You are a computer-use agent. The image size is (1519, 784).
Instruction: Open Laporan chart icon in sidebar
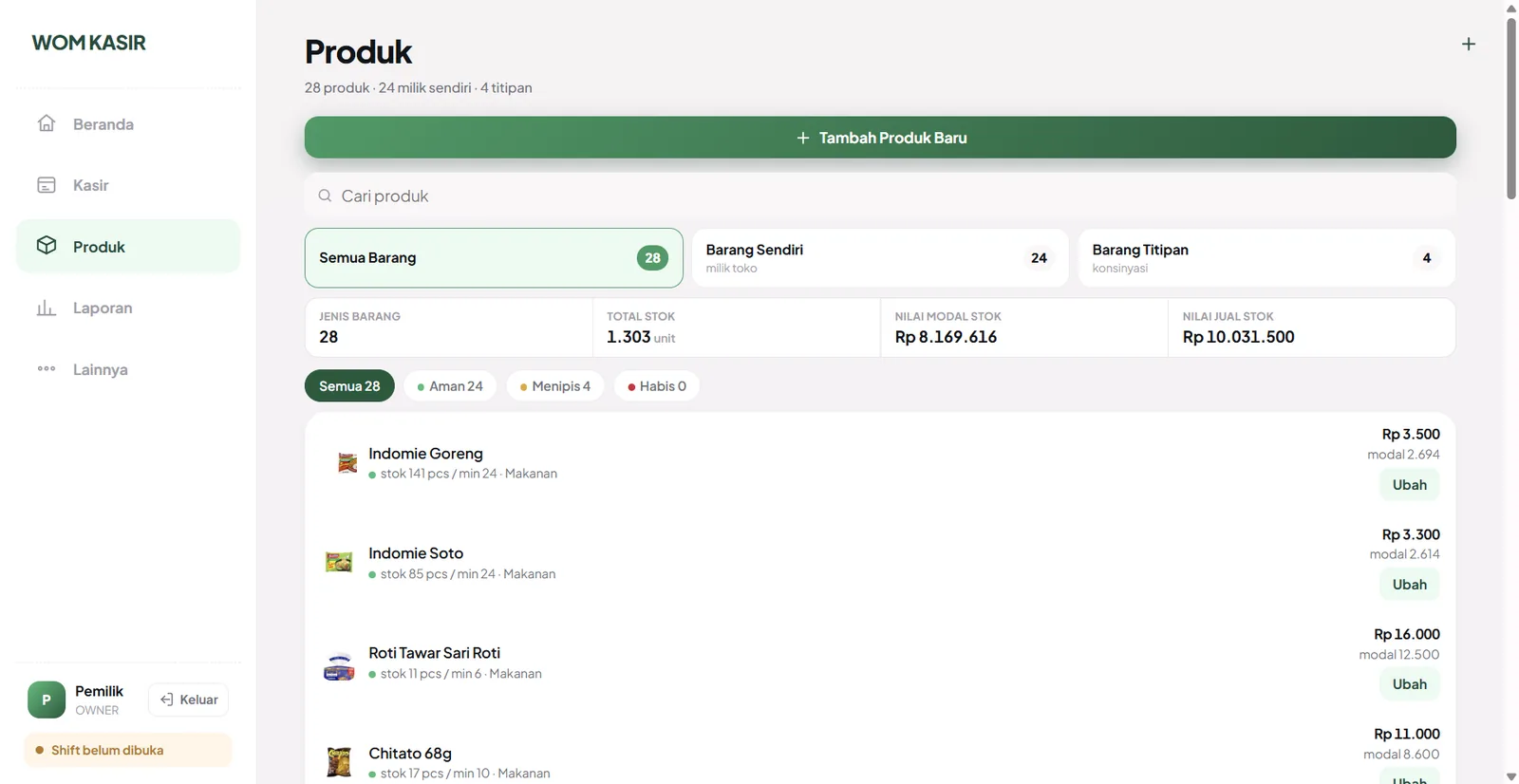coord(47,308)
